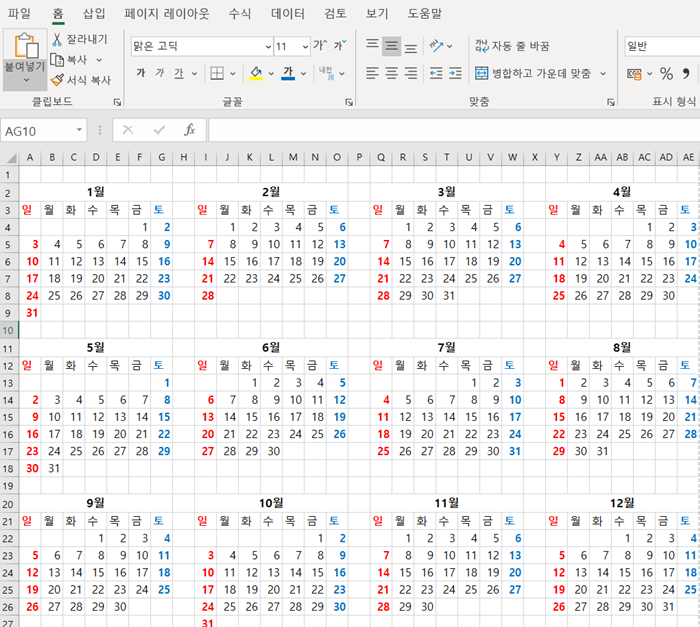The image size is (700, 627).
Task: Switch to the Data (데이터) tab
Action: (x=288, y=13)
